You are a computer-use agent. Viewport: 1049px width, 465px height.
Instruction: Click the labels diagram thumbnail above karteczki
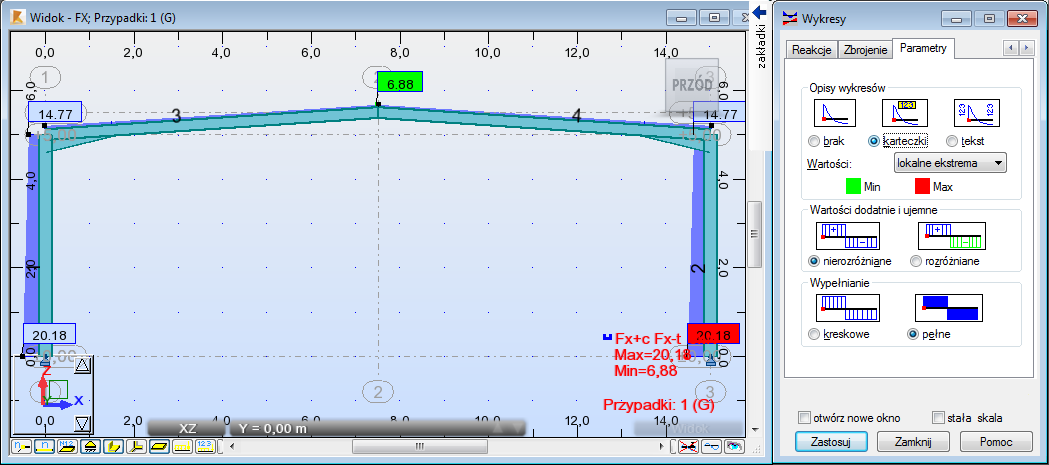coord(904,112)
